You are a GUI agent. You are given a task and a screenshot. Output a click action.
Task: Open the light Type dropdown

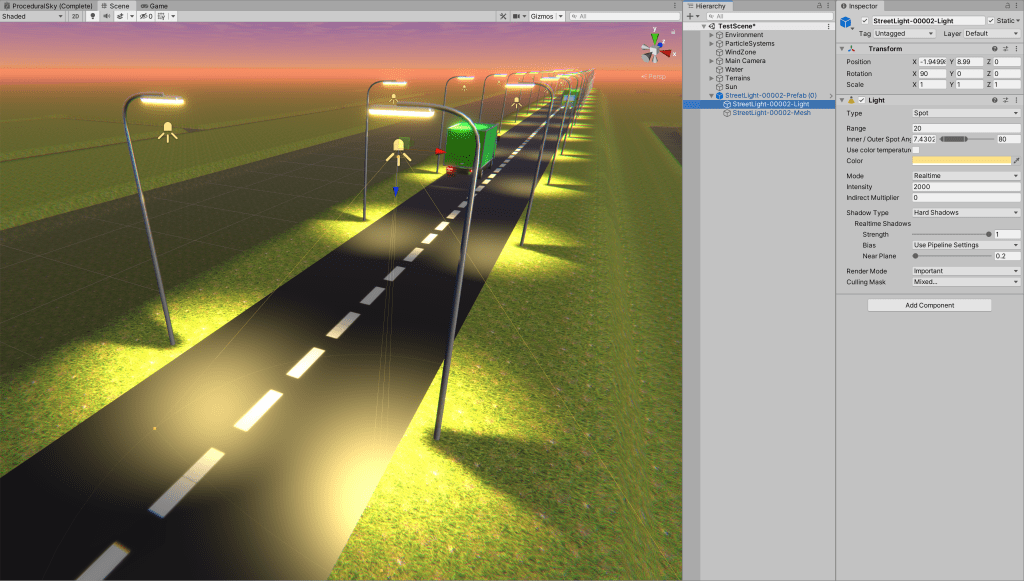[x=965, y=113]
